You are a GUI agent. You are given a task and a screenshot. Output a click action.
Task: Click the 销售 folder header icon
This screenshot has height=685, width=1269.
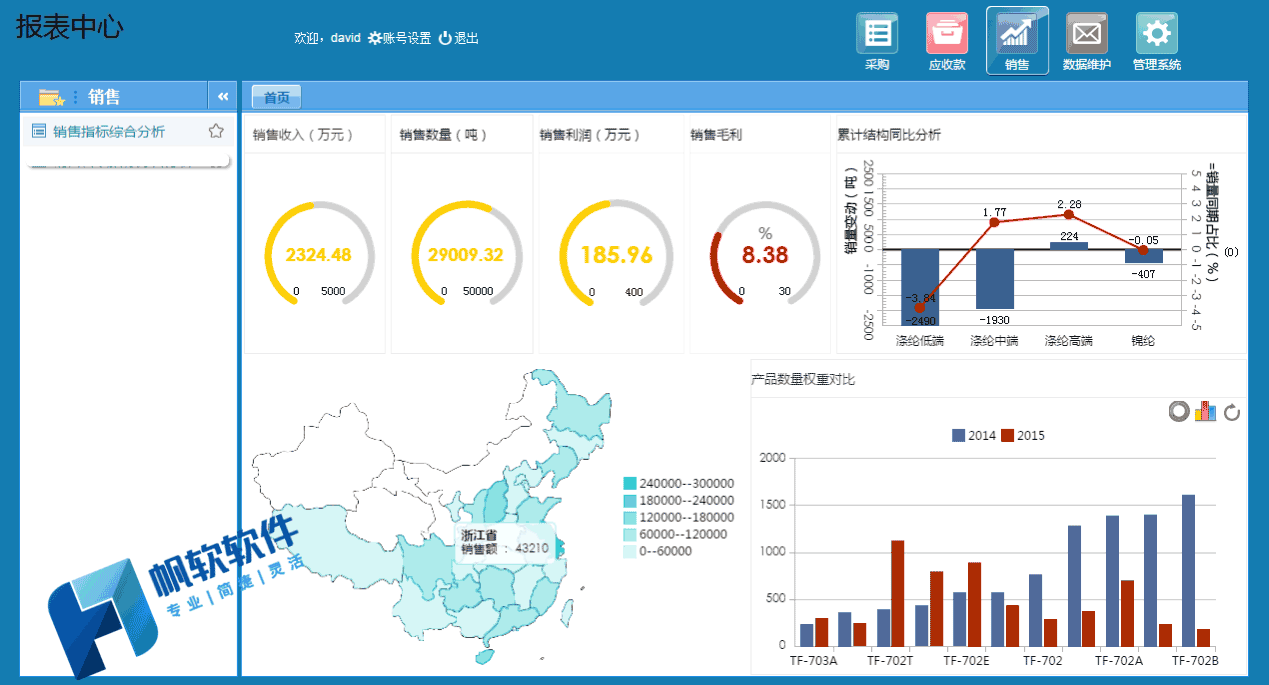[x=51, y=97]
